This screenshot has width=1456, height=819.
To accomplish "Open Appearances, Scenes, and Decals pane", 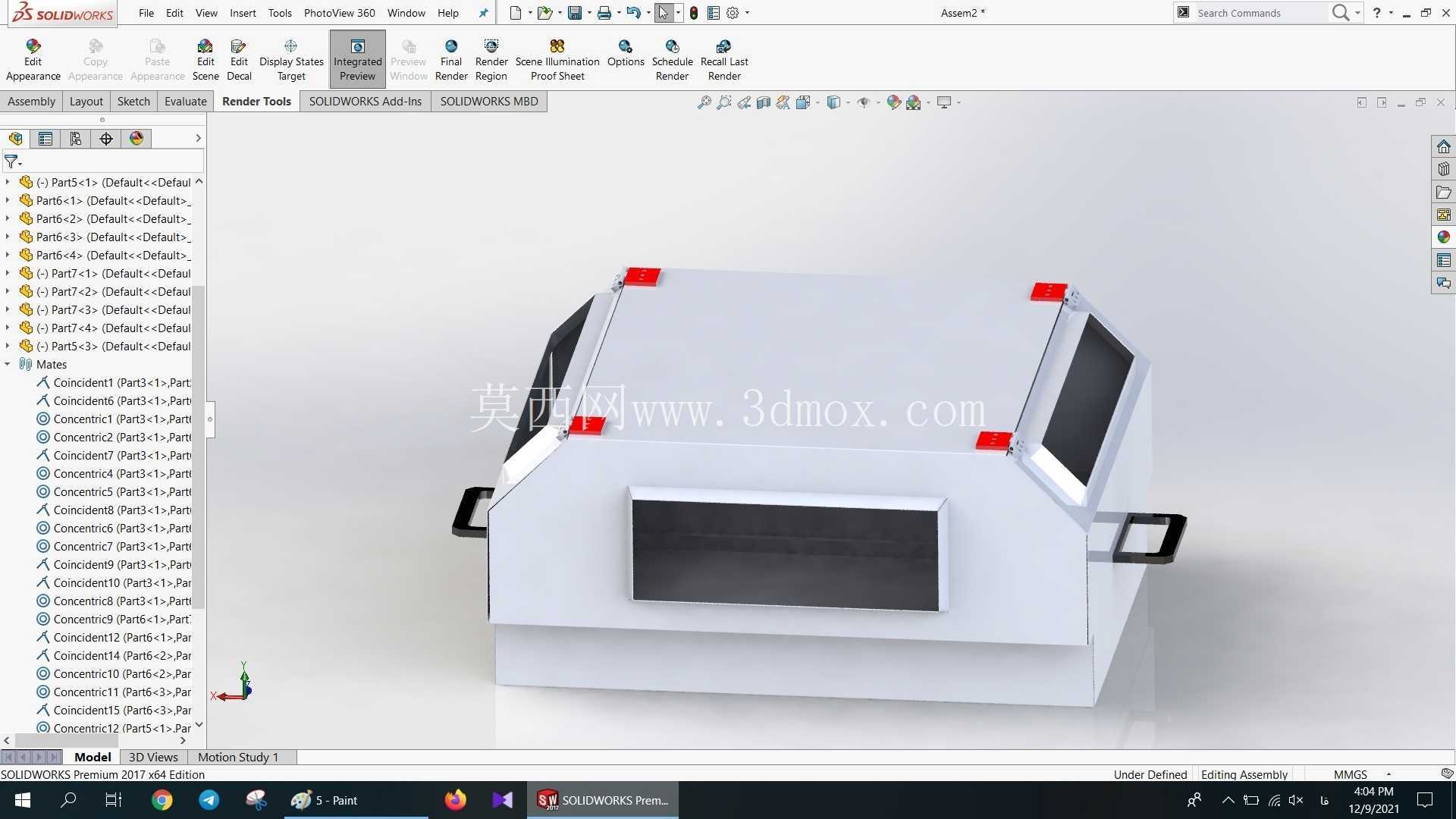I will coord(1443,237).
